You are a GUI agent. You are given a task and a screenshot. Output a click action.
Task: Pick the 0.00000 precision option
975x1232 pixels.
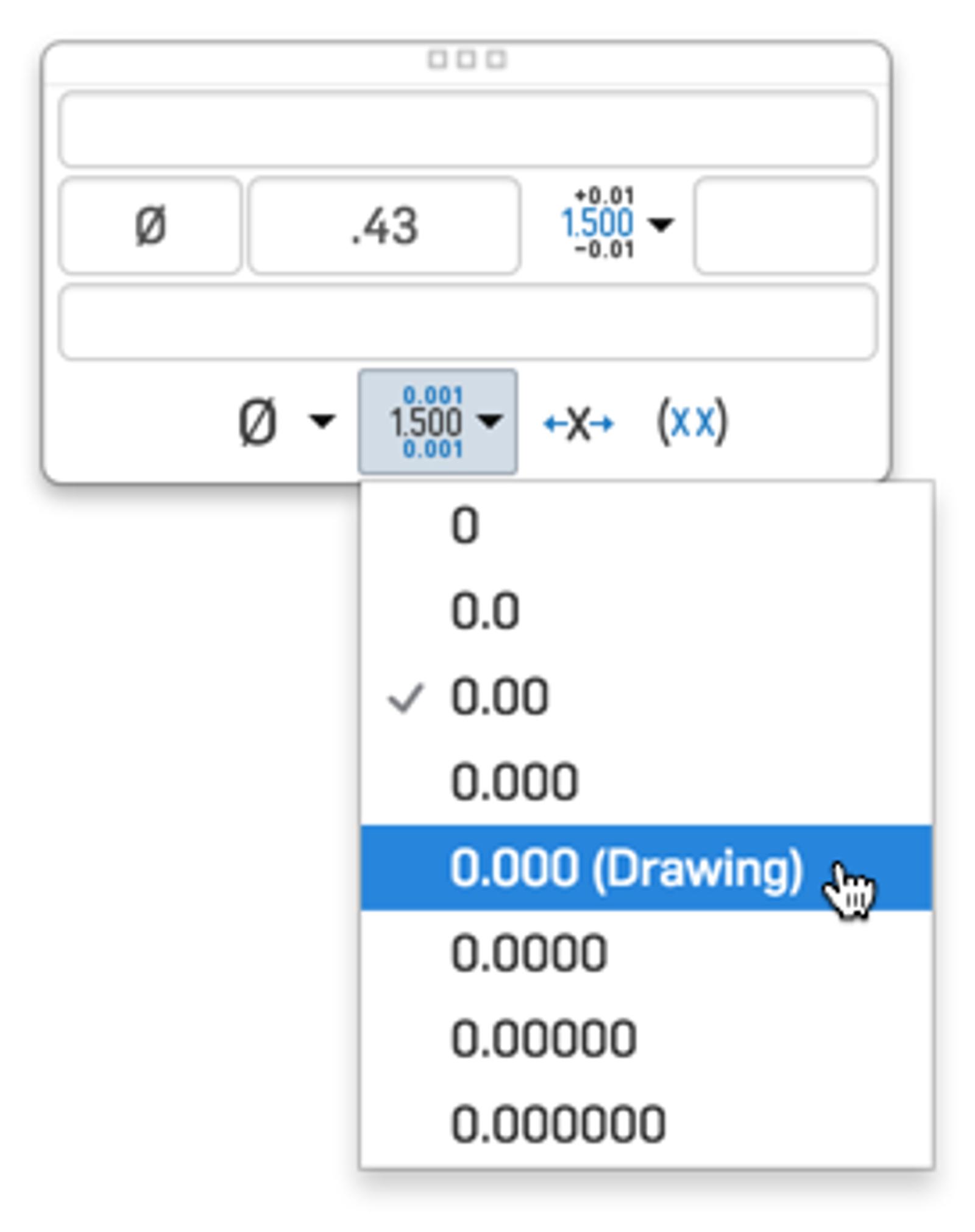click(544, 1038)
